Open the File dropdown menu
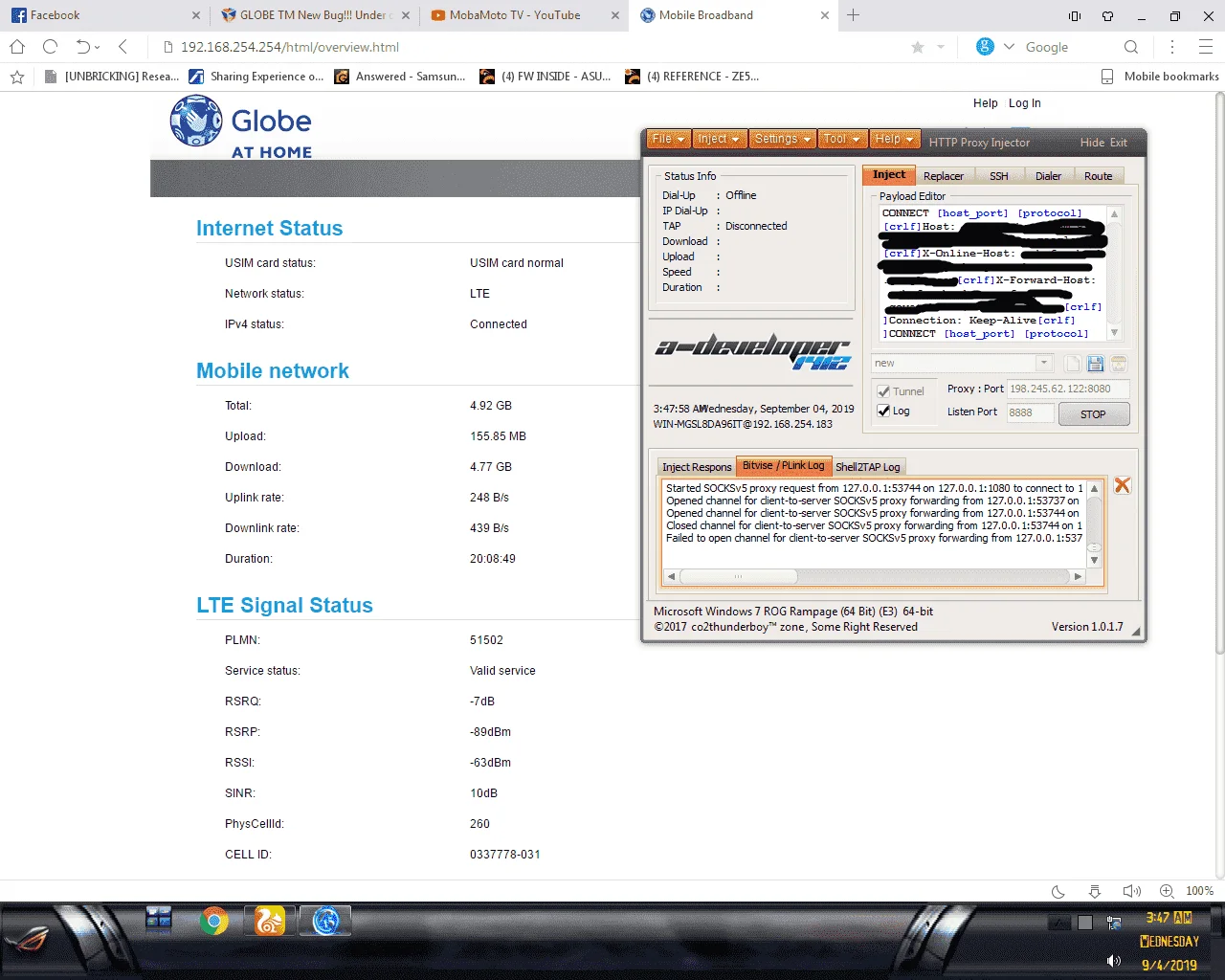 tap(668, 139)
